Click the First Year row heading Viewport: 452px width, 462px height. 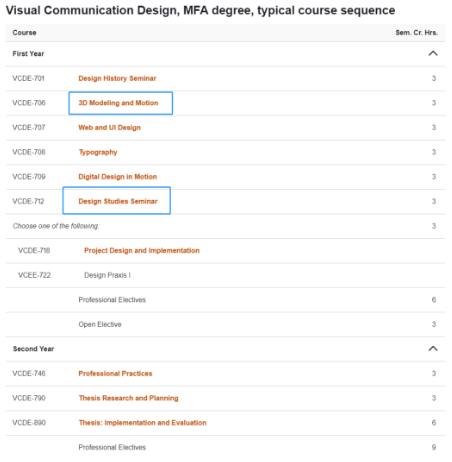[28, 54]
